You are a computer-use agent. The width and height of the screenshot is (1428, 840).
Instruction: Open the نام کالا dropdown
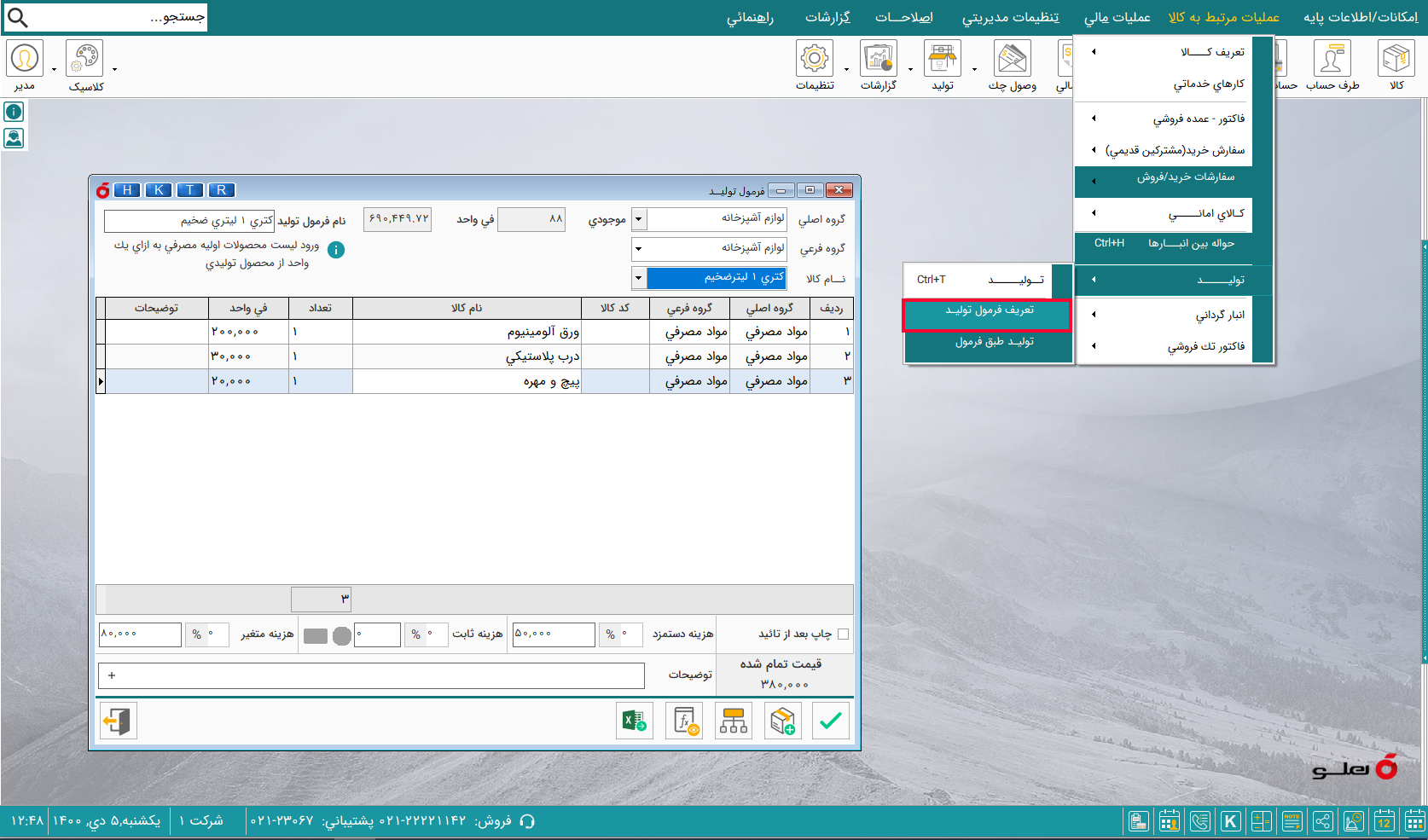639,278
